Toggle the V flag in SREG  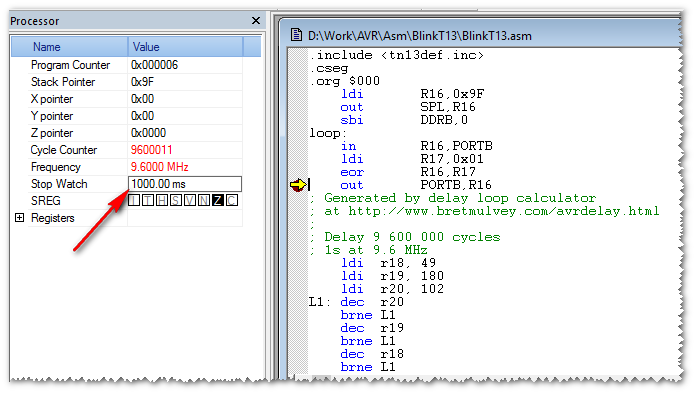pyautogui.click(x=190, y=200)
